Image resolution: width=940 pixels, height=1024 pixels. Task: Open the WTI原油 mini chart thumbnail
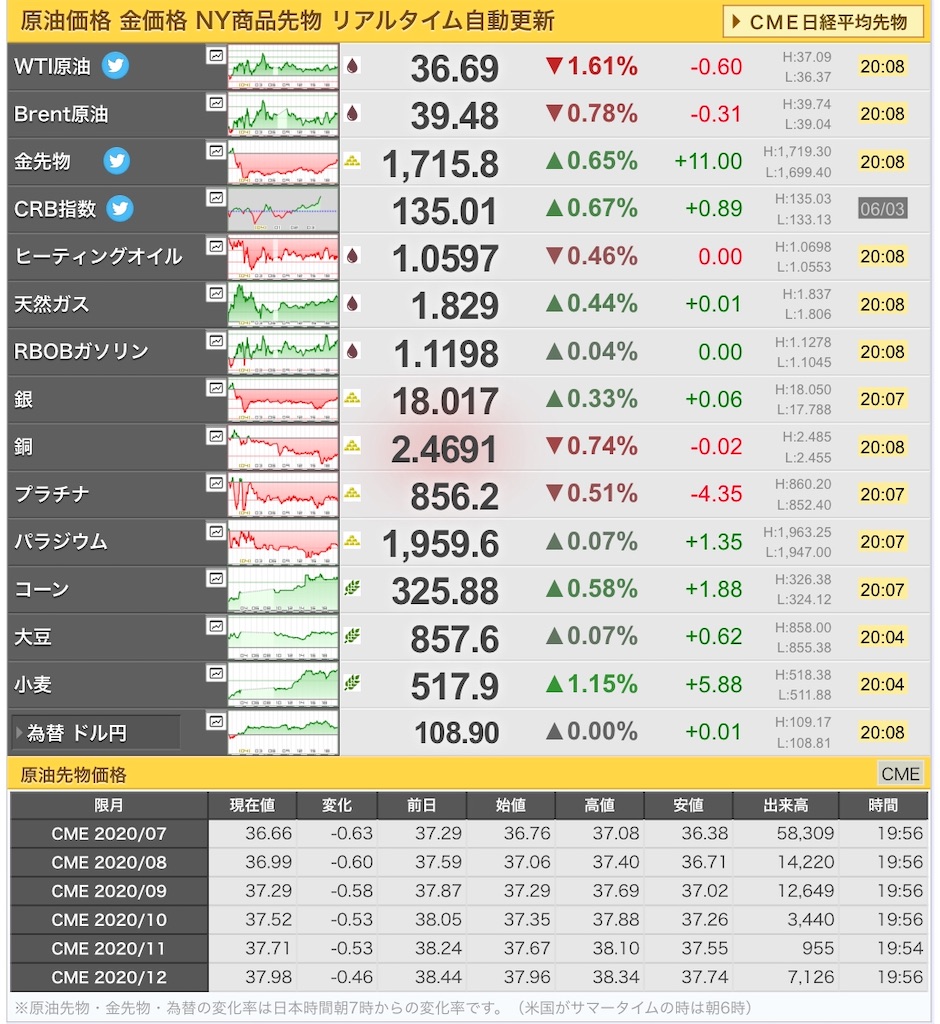pyautogui.click(x=283, y=66)
